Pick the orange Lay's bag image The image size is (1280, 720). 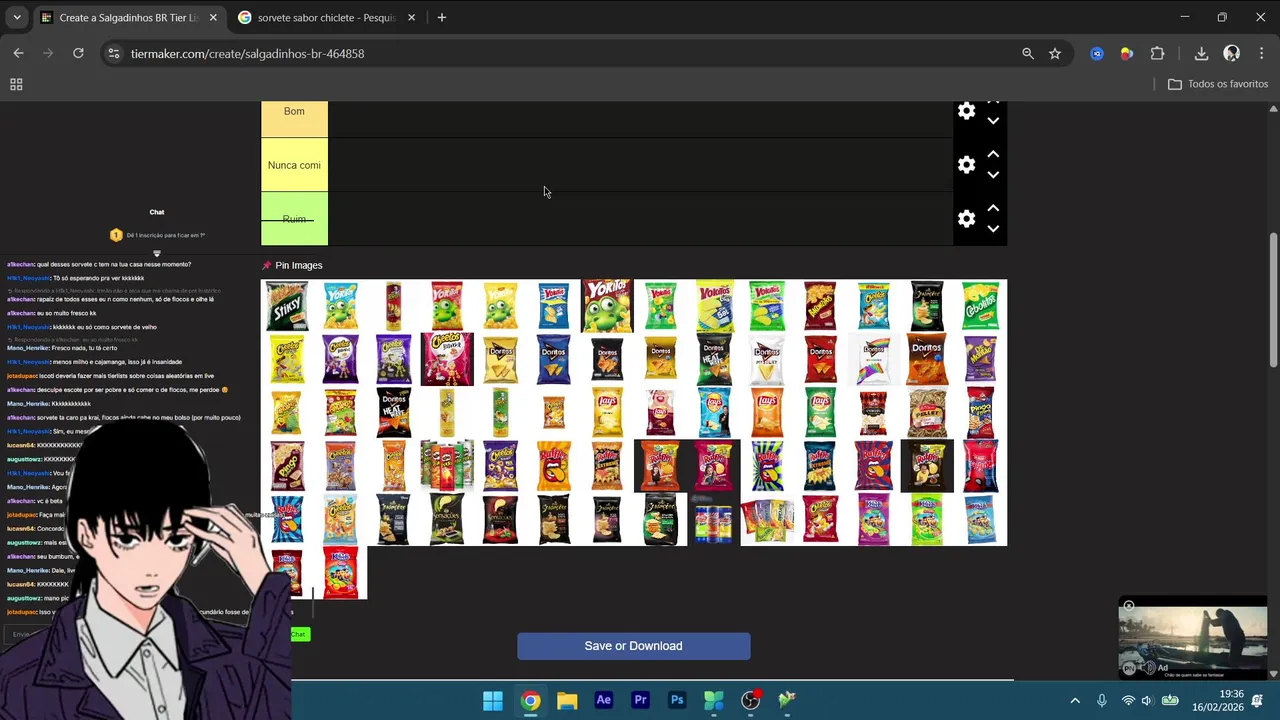click(x=767, y=412)
